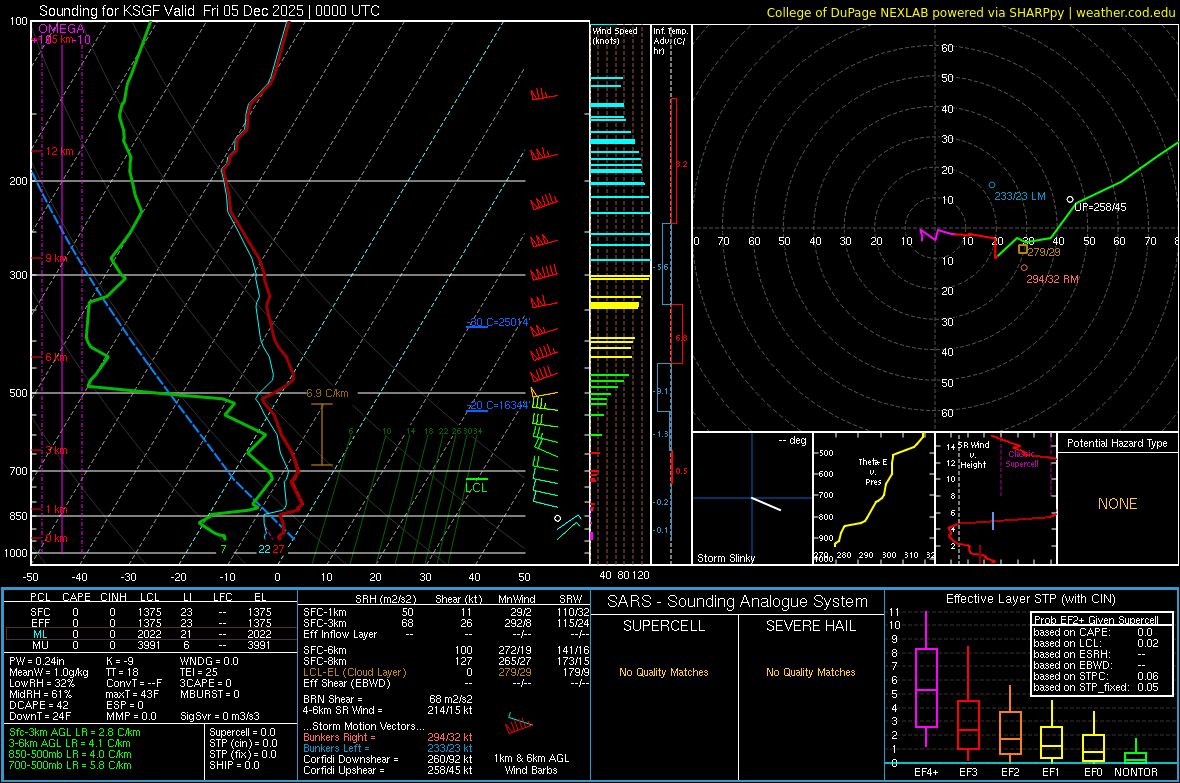Click the Wind Speed (knots) panel header
The image size is (1180, 783).
[615, 36]
